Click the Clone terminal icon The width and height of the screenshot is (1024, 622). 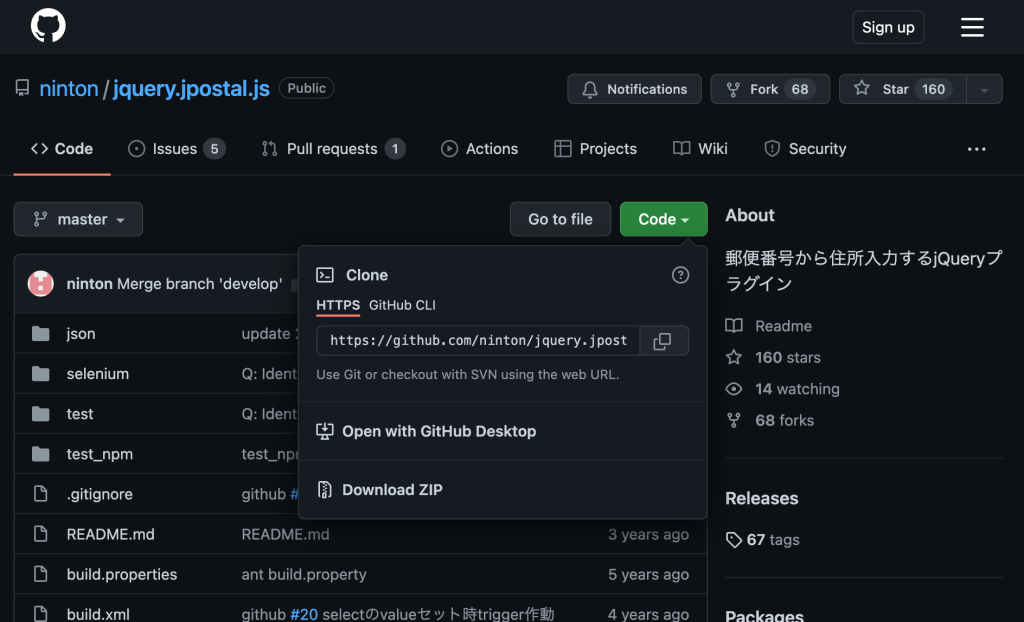pos(325,275)
